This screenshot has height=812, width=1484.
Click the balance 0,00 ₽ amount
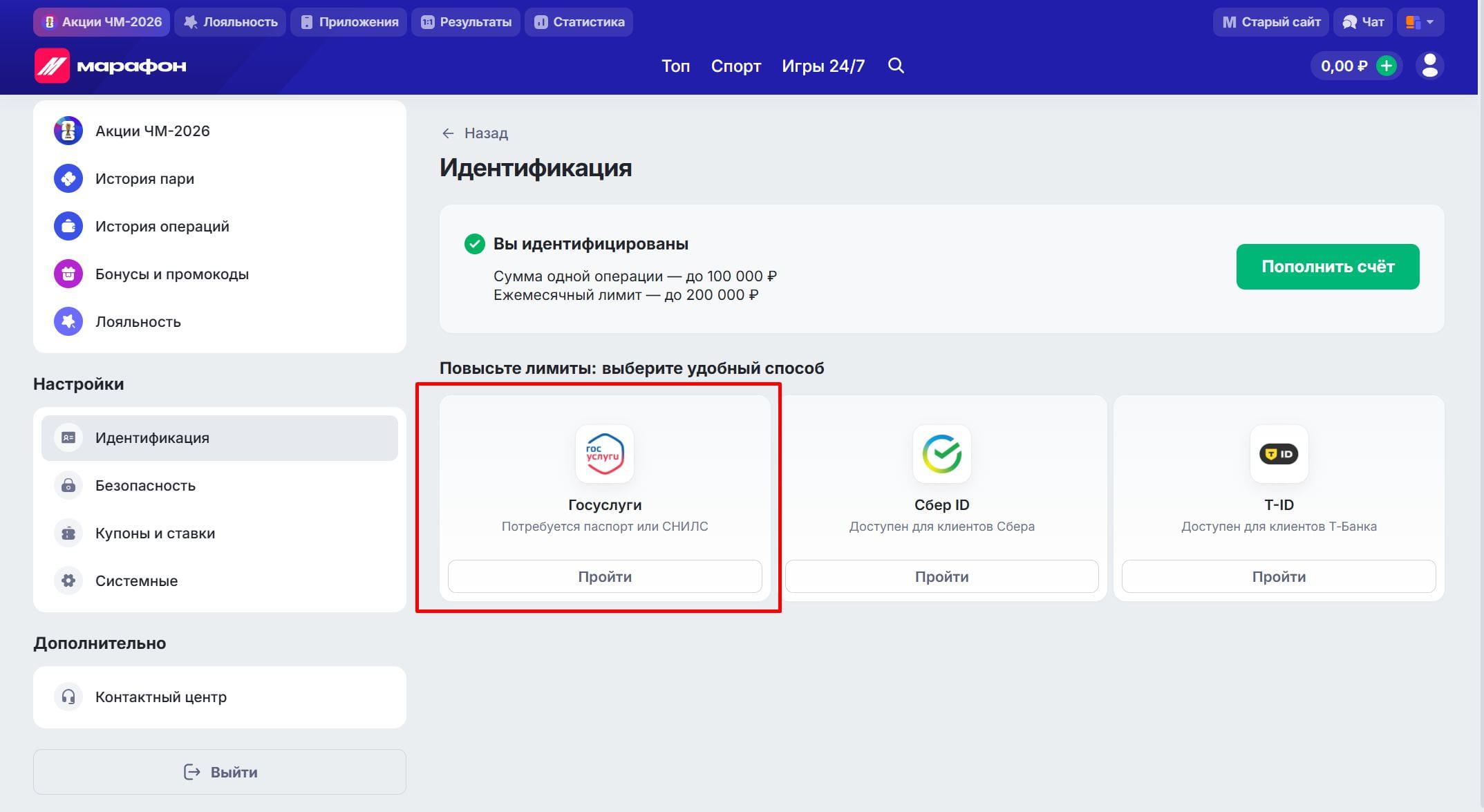[x=1344, y=66]
